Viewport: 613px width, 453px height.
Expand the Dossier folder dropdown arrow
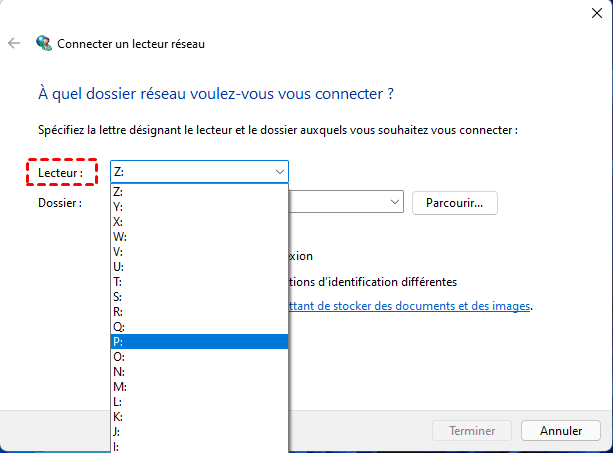click(x=396, y=202)
